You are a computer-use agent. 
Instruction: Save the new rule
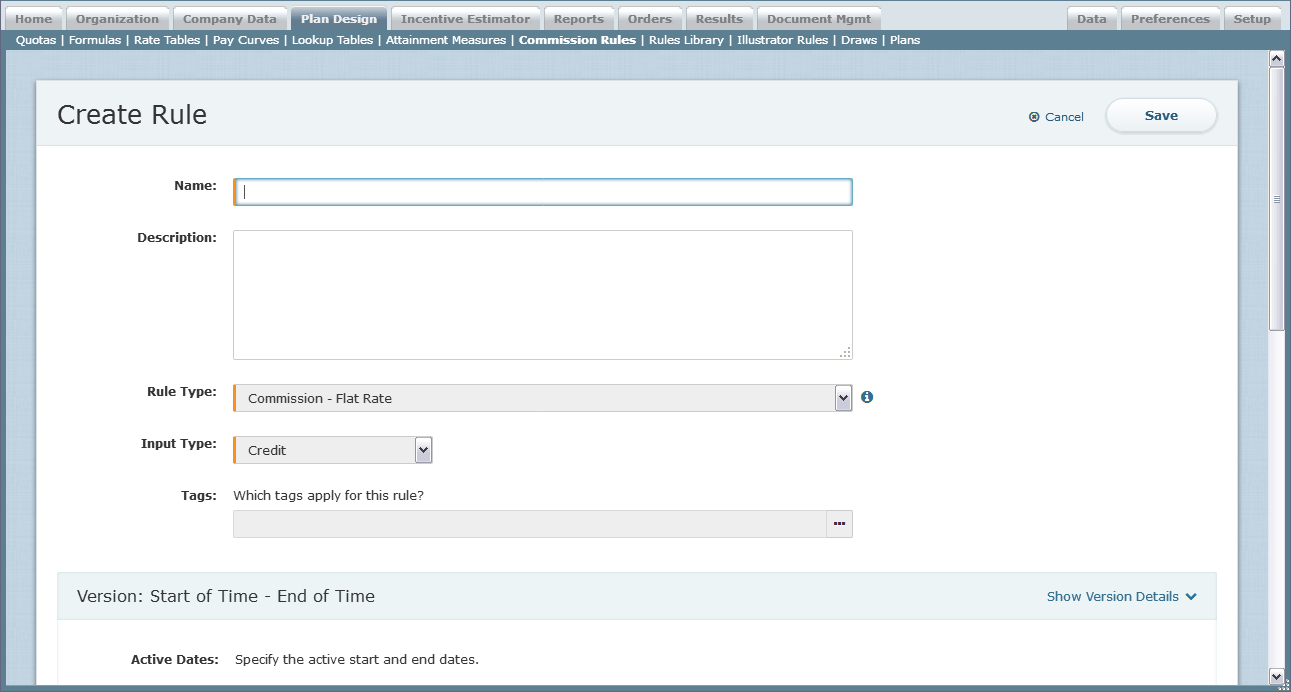1161,116
